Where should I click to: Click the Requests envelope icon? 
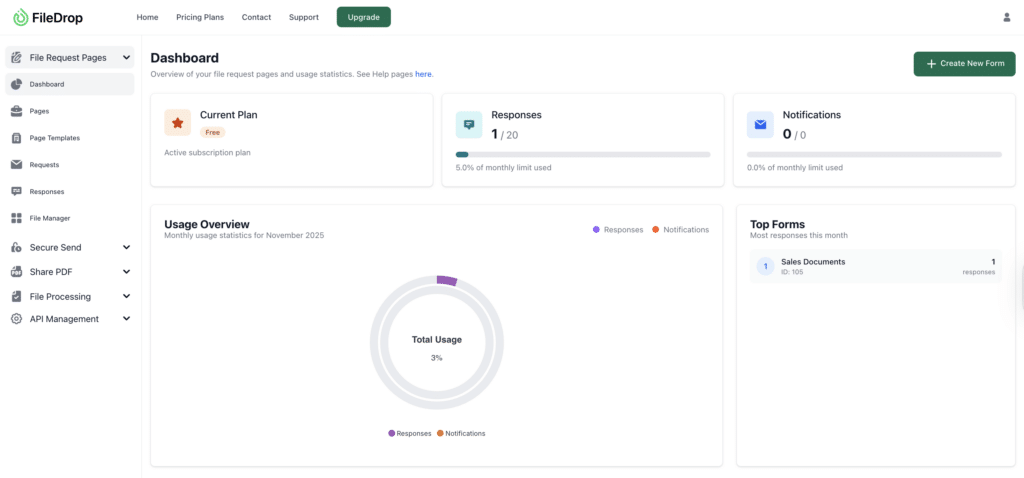(x=16, y=165)
